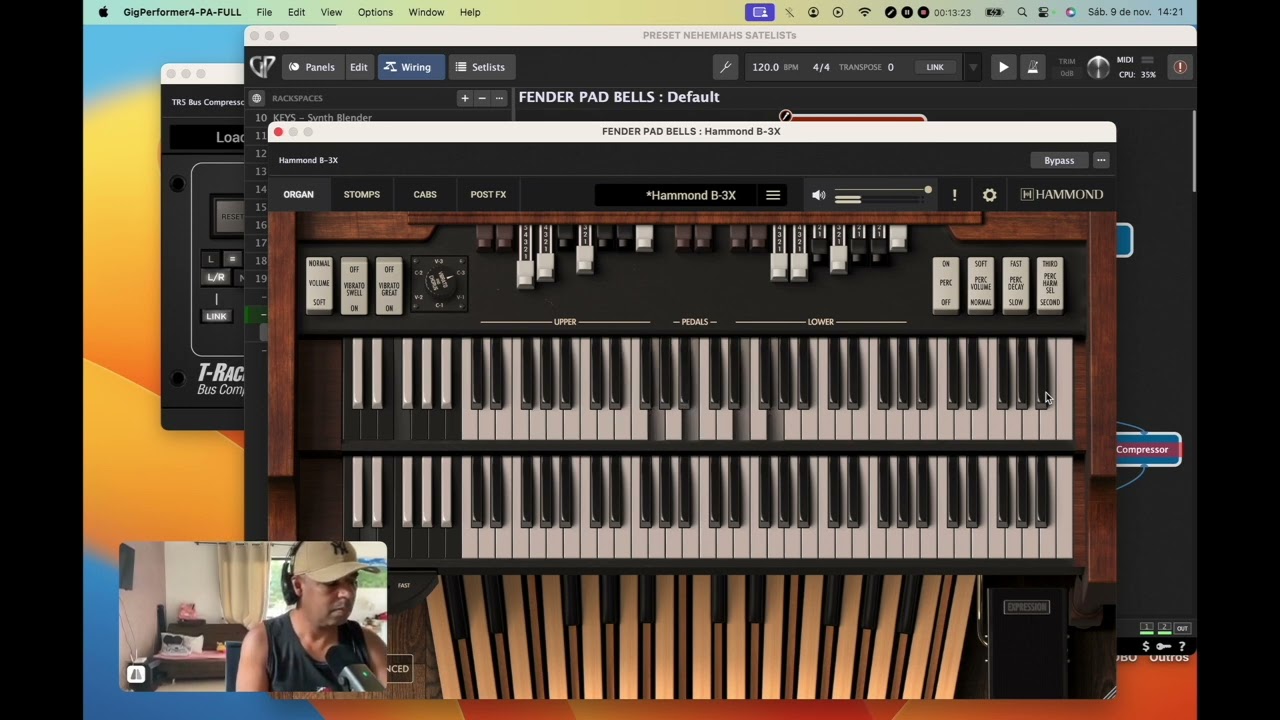
Task: Toggle the Perc Harm Sel switch
Action: [x=1050, y=284]
